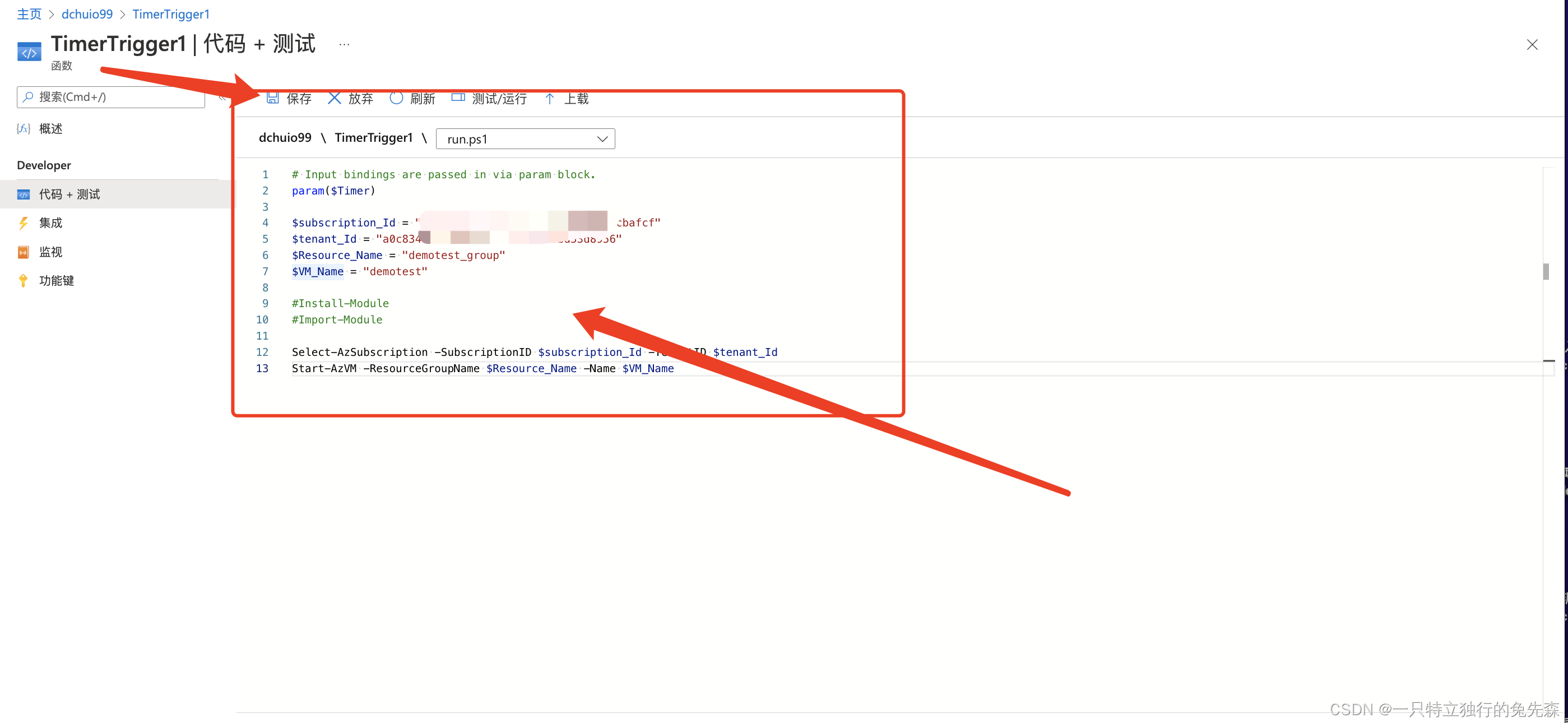Click the 保存 label in toolbar
The width and height of the screenshot is (1568, 723).
tap(299, 99)
